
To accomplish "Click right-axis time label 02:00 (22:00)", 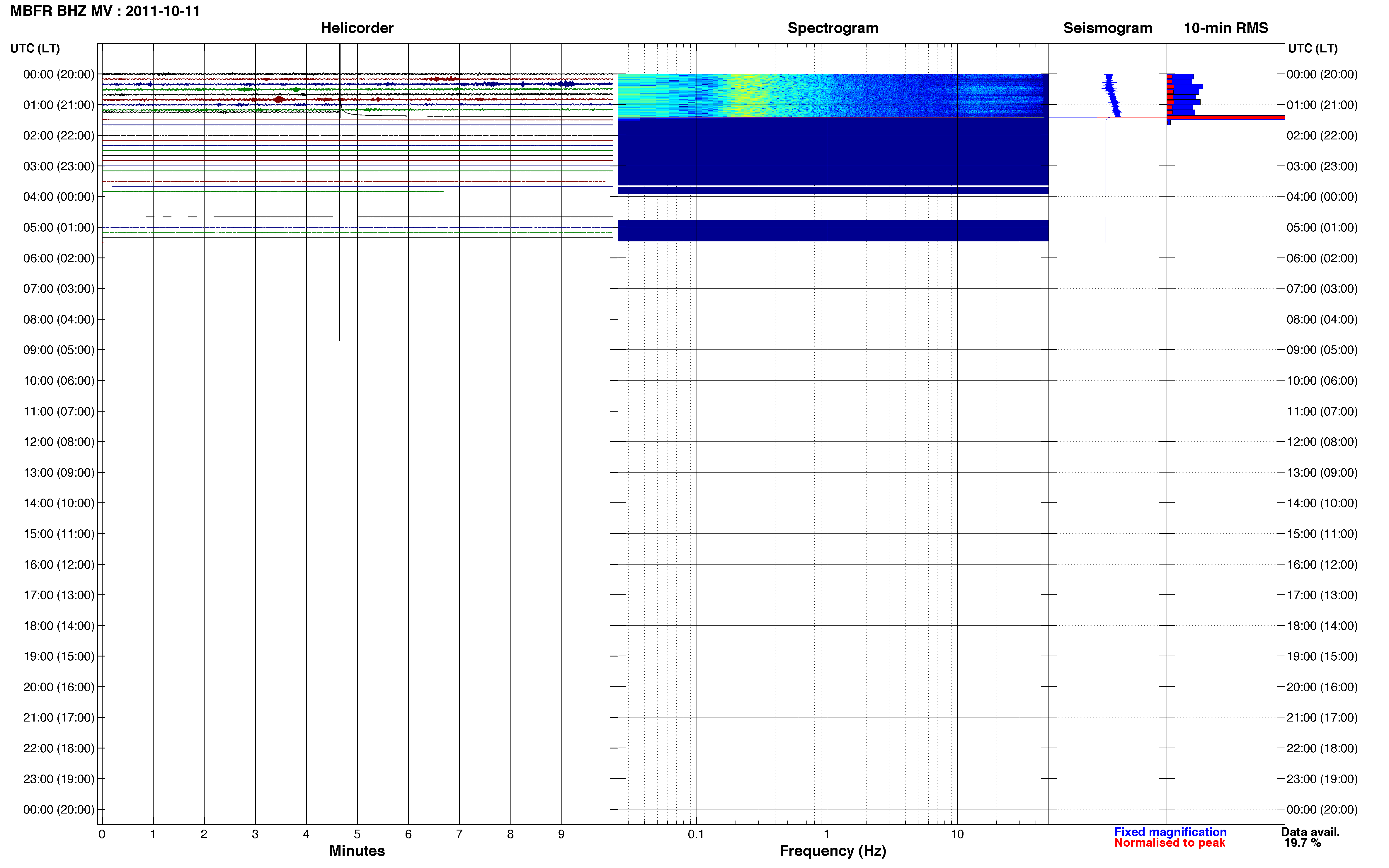I will 1322,135.
